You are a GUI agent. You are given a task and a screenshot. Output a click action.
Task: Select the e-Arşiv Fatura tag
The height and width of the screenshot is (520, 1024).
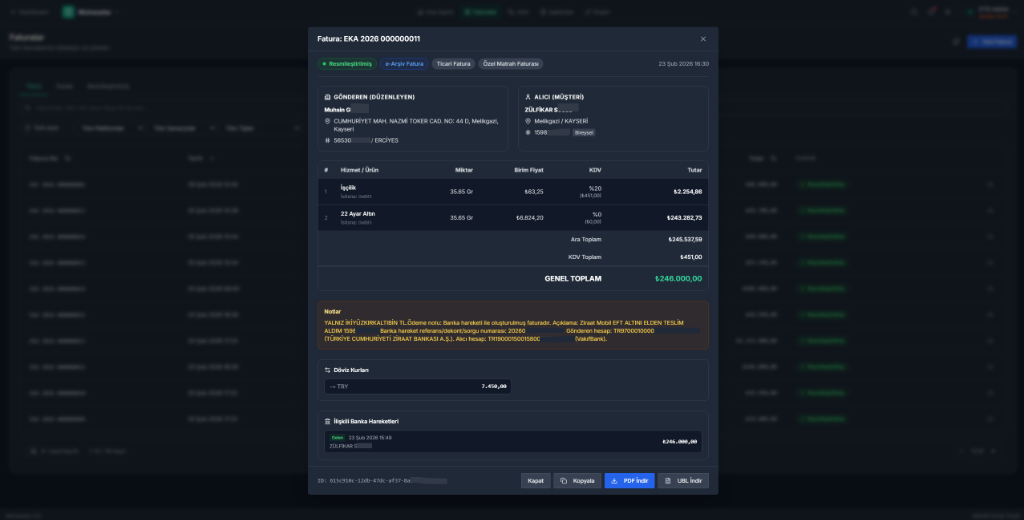(404, 63)
